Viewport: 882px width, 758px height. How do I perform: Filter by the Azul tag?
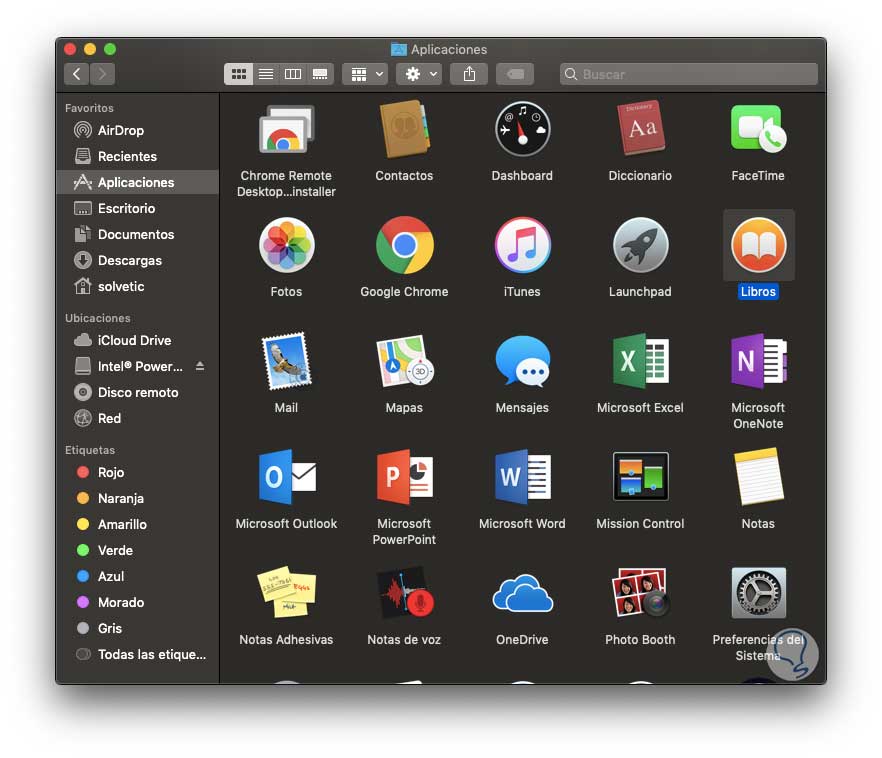point(137,576)
